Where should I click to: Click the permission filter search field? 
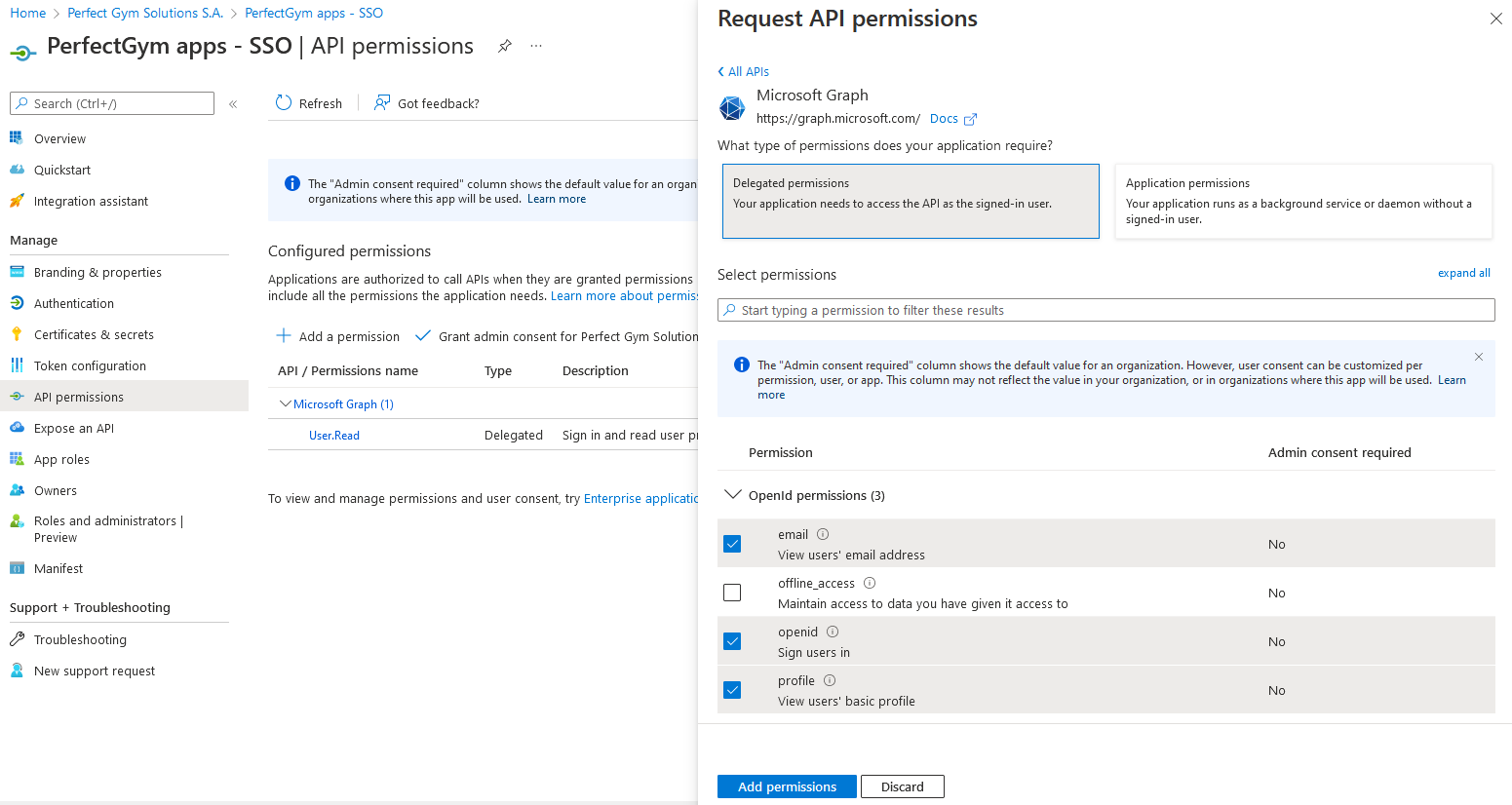point(1105,310)
